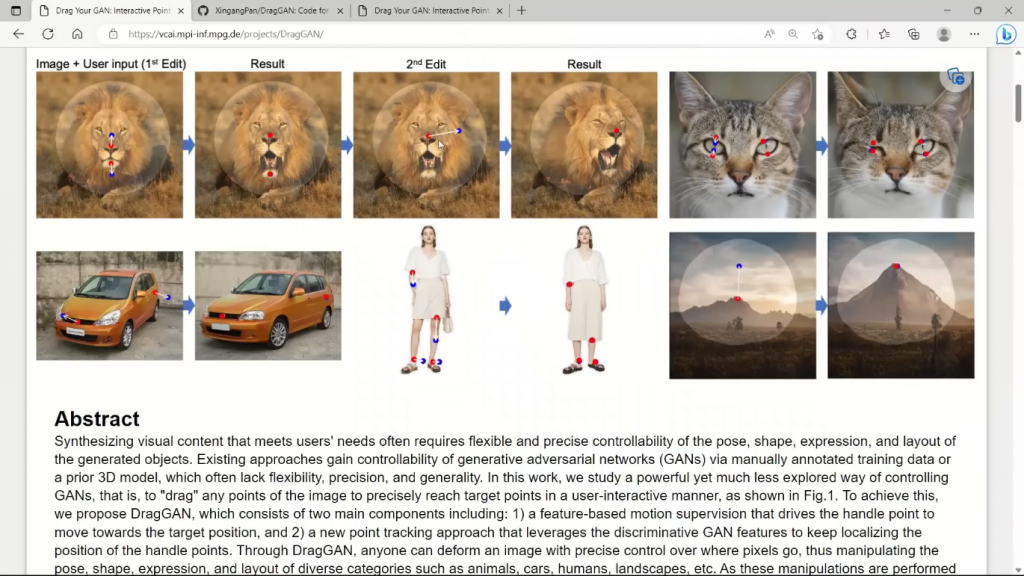The image size is (1024, 576).
Task: Go back to the previous page
Action: point(18,34)
